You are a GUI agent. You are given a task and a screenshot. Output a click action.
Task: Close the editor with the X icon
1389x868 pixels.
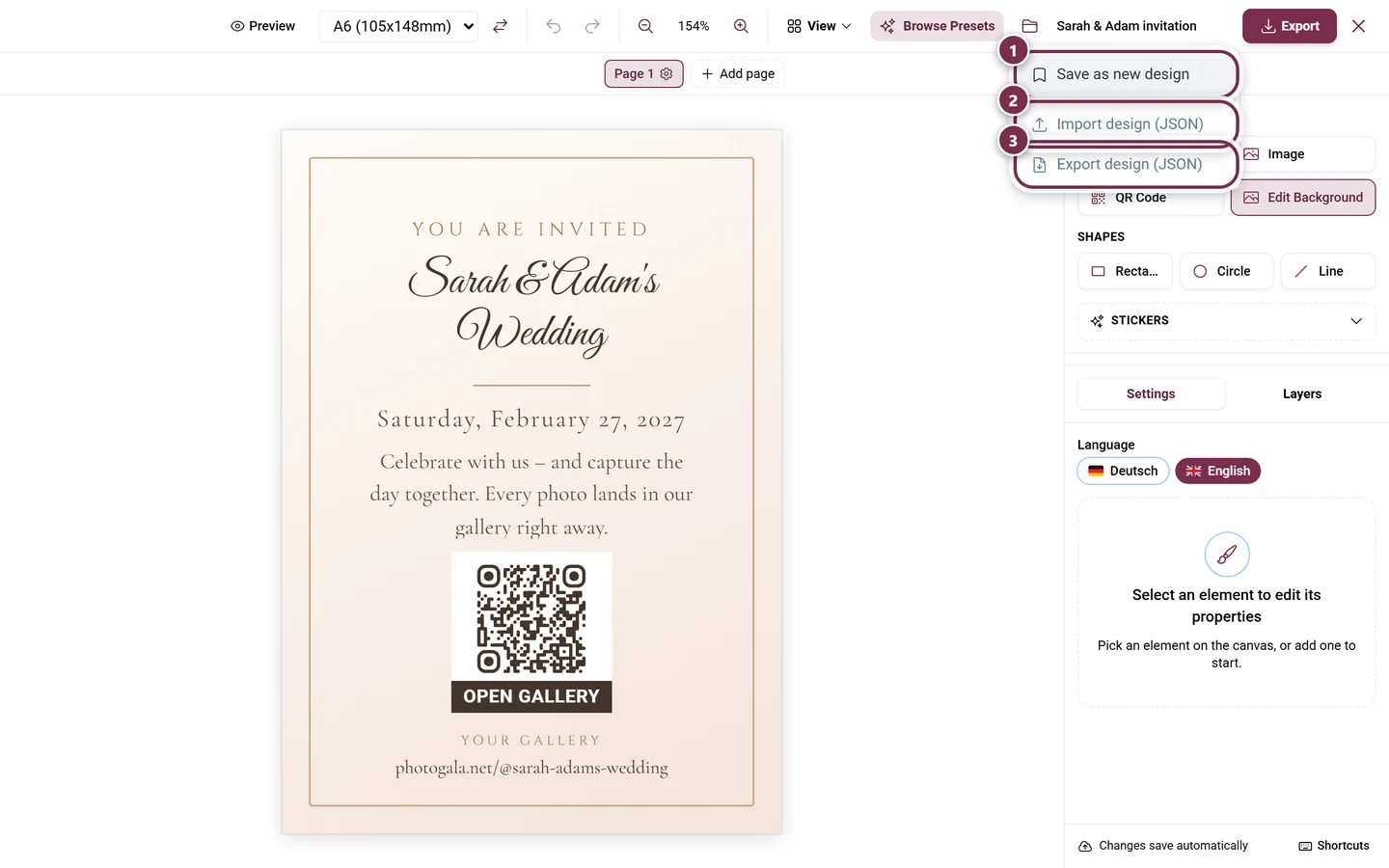(x=1358, y=26)
